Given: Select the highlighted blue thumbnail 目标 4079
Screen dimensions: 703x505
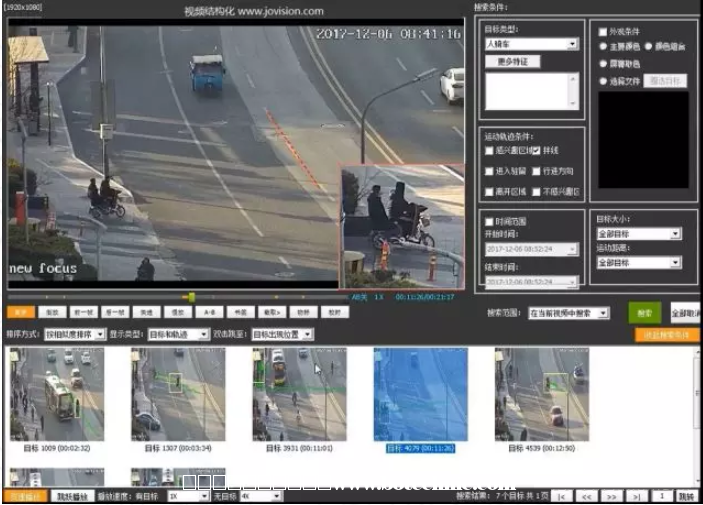Looking at the screenshot, I should pos(420,394).
